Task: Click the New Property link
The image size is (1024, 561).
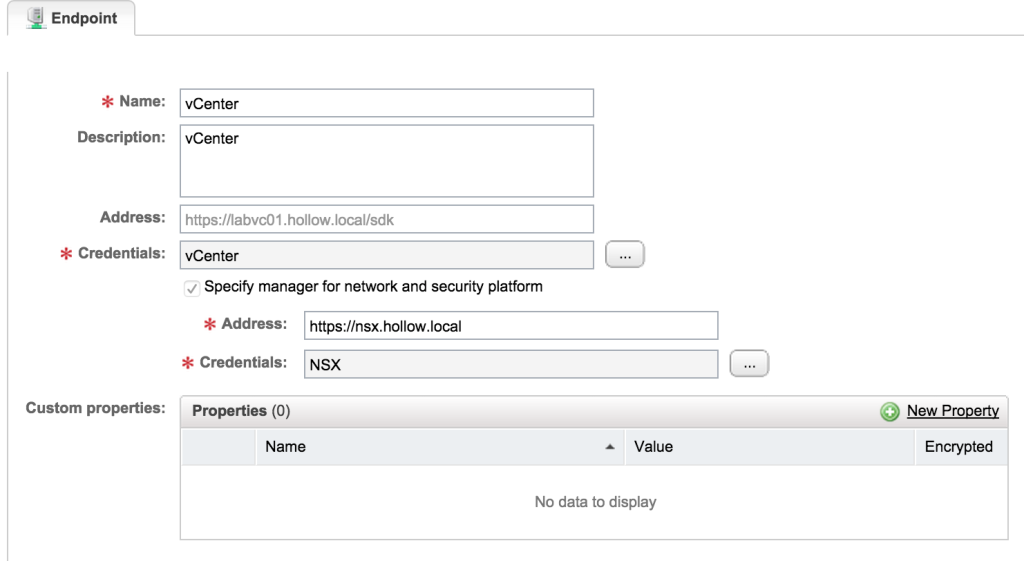Action: point(952,411)
